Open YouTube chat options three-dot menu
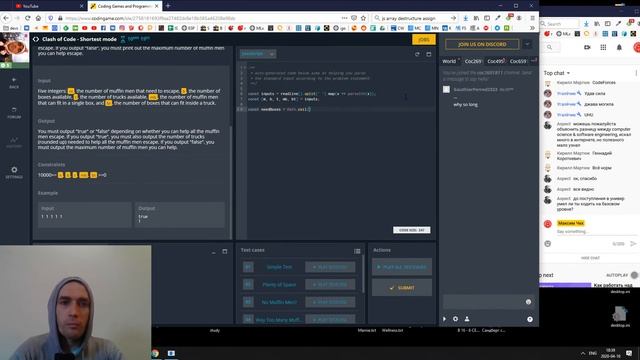Viewport: 640px width, 360px height. (636, 73)
